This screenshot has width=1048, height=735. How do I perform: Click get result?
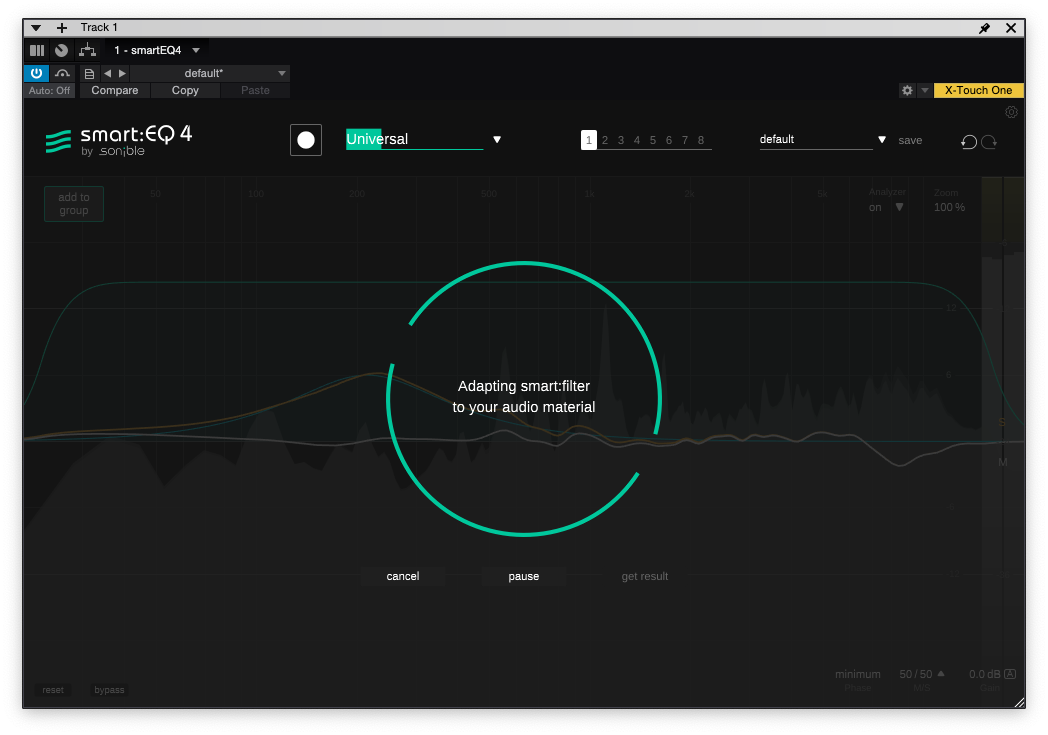(x=644, y=576)
